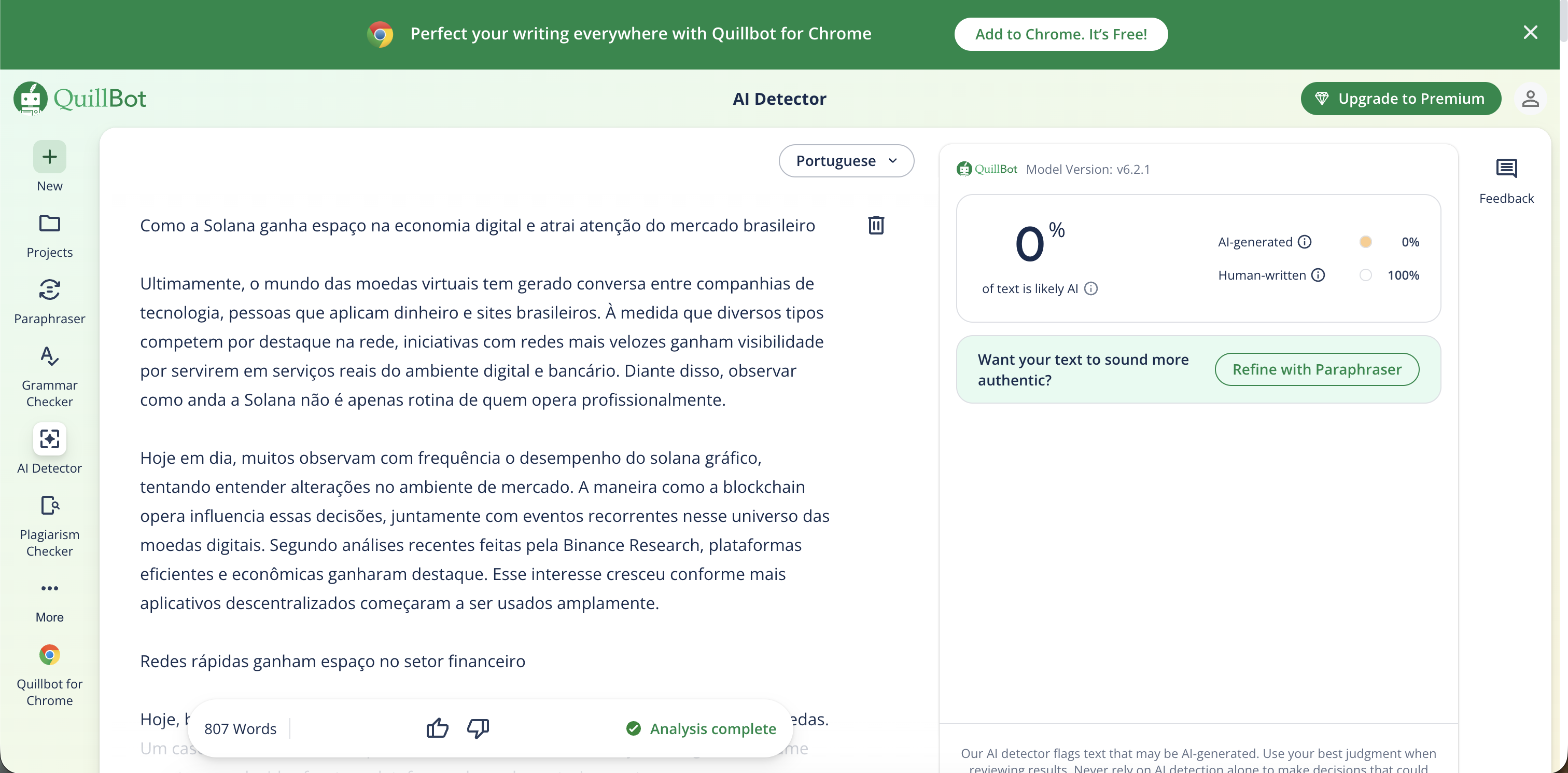Screen dimensions: 1568x773
Task: Click the QuillBot logo in the header
Action: [x=80, y=98]
